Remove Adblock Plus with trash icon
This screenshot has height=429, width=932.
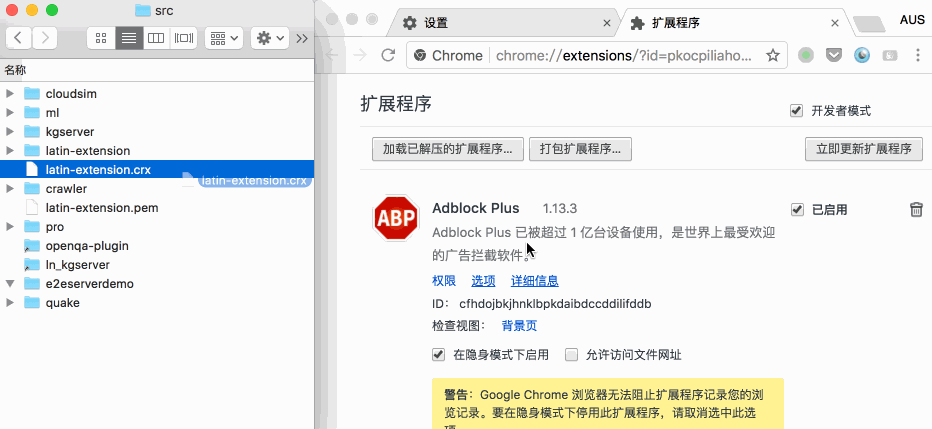(x=916, y=209)
